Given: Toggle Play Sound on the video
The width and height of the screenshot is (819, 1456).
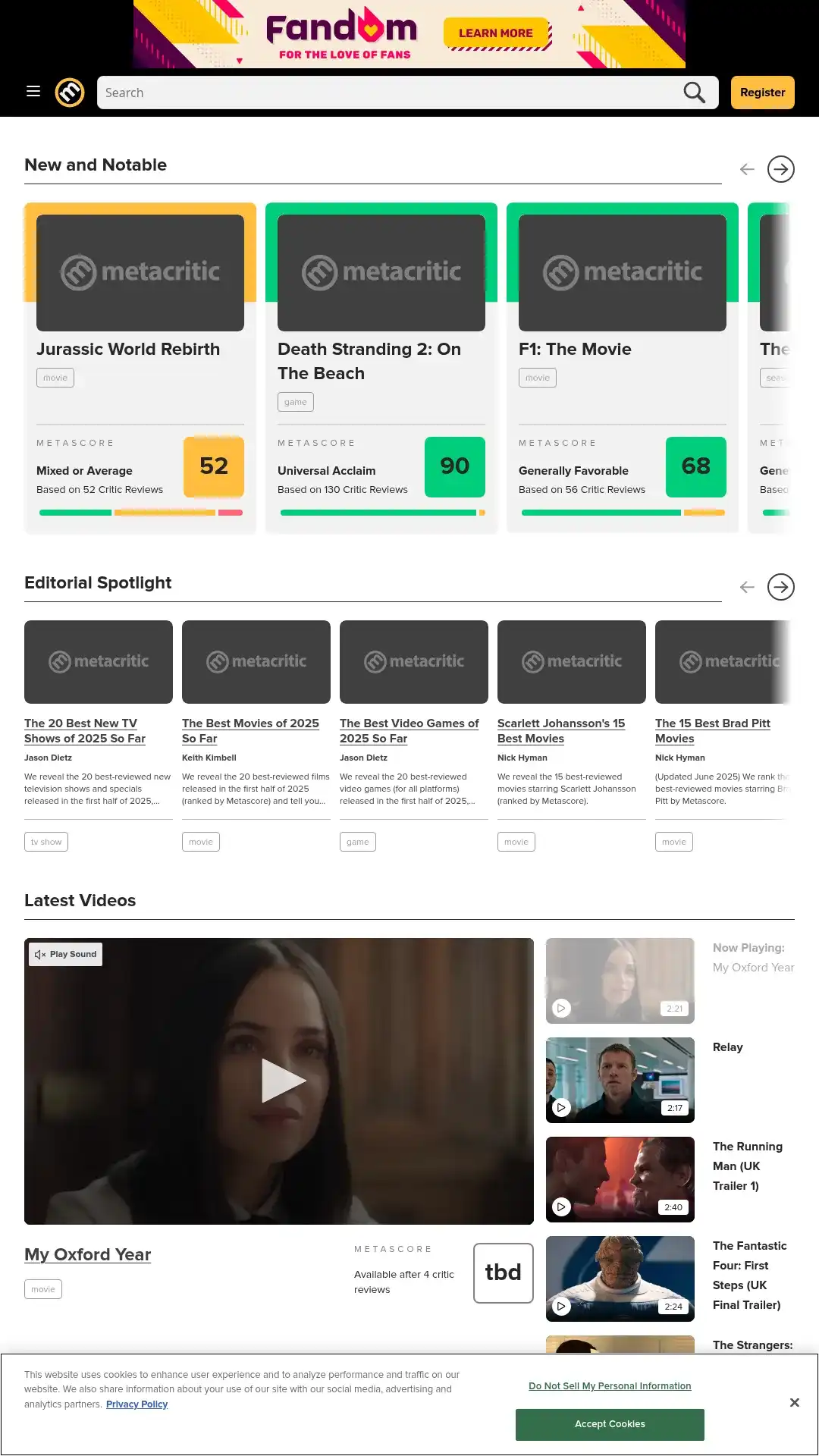Looking at the screenshot, I should pyautogui.click(x=66, y=954).
